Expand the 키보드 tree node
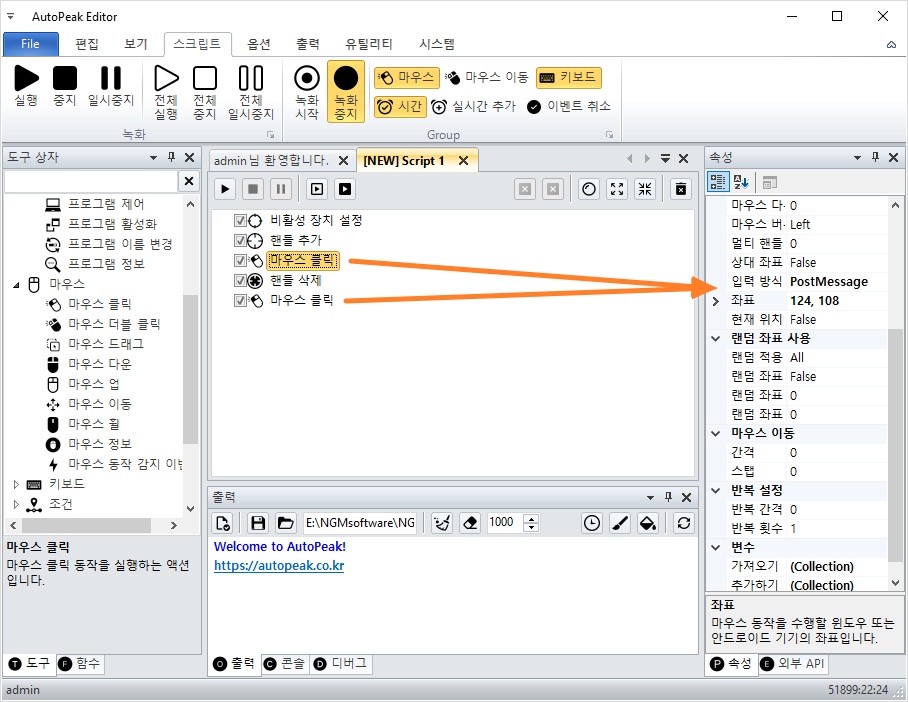This screenshot has height=702, width=908. [16, 484]
